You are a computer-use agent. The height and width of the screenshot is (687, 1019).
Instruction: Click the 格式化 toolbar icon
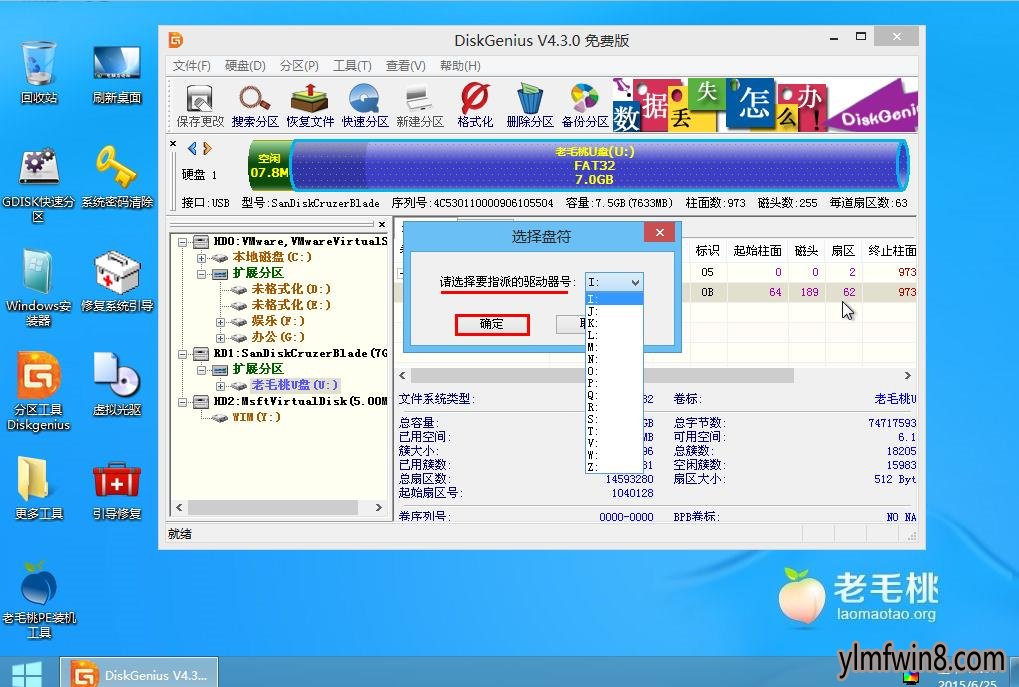point(475,106)
